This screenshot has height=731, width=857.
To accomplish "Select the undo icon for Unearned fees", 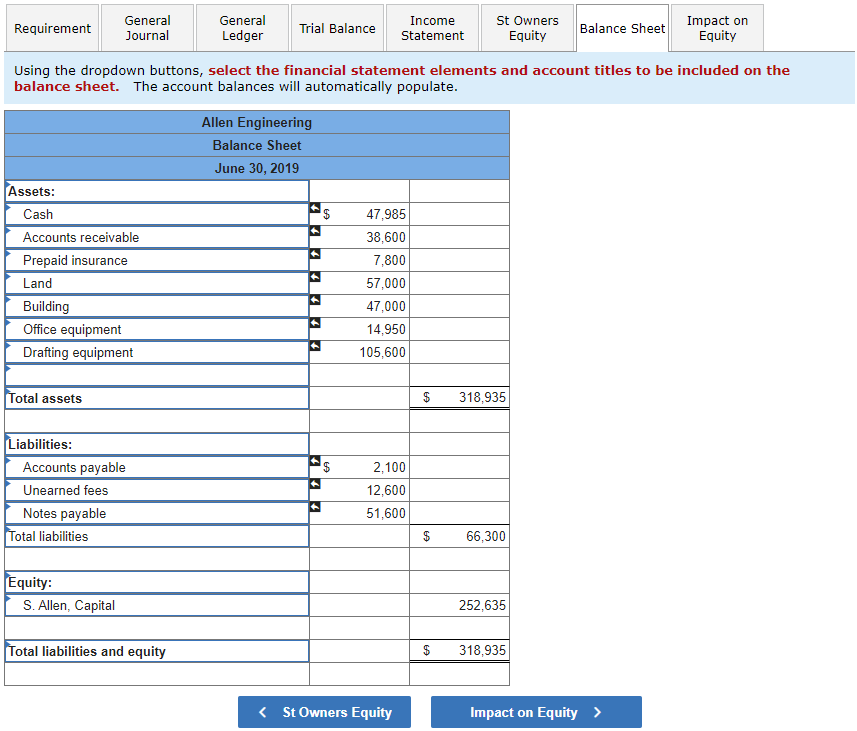I will coord(314,486).
